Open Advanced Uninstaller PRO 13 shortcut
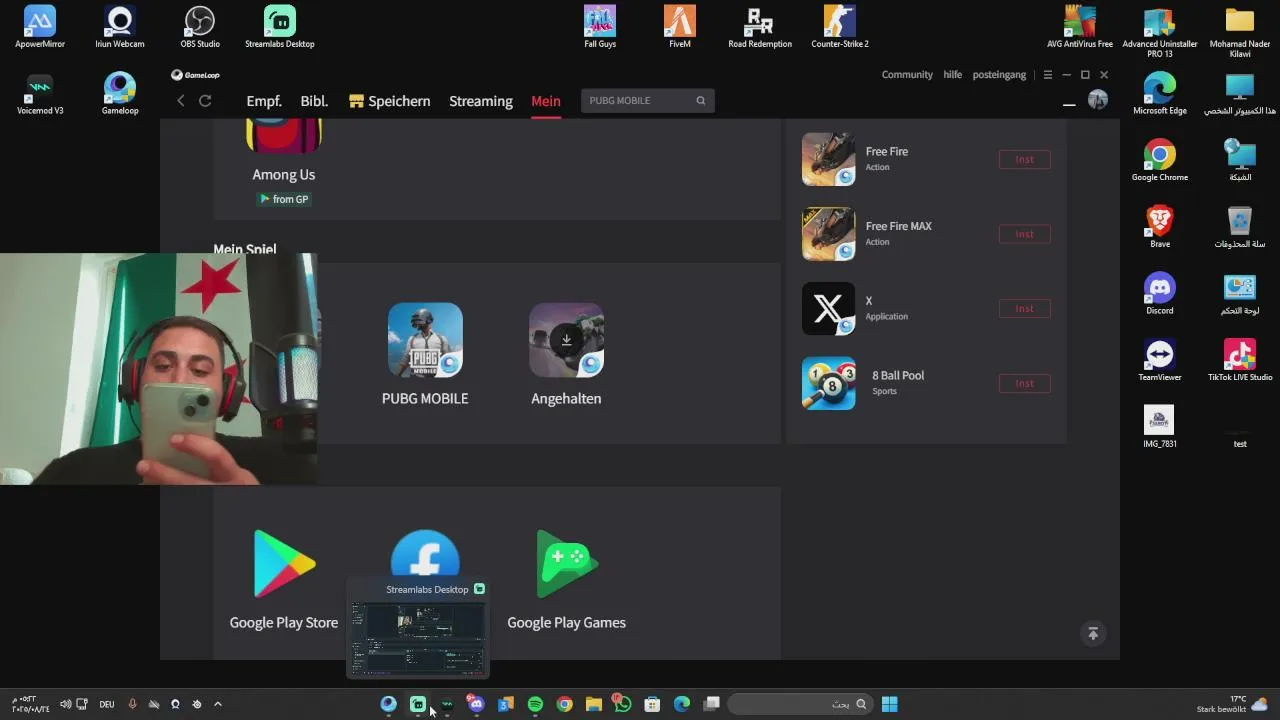 point(1160,31)
